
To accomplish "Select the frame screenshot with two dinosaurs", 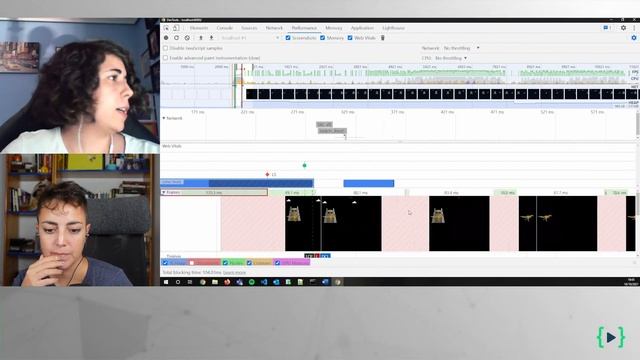I will [x=558, y=223].
